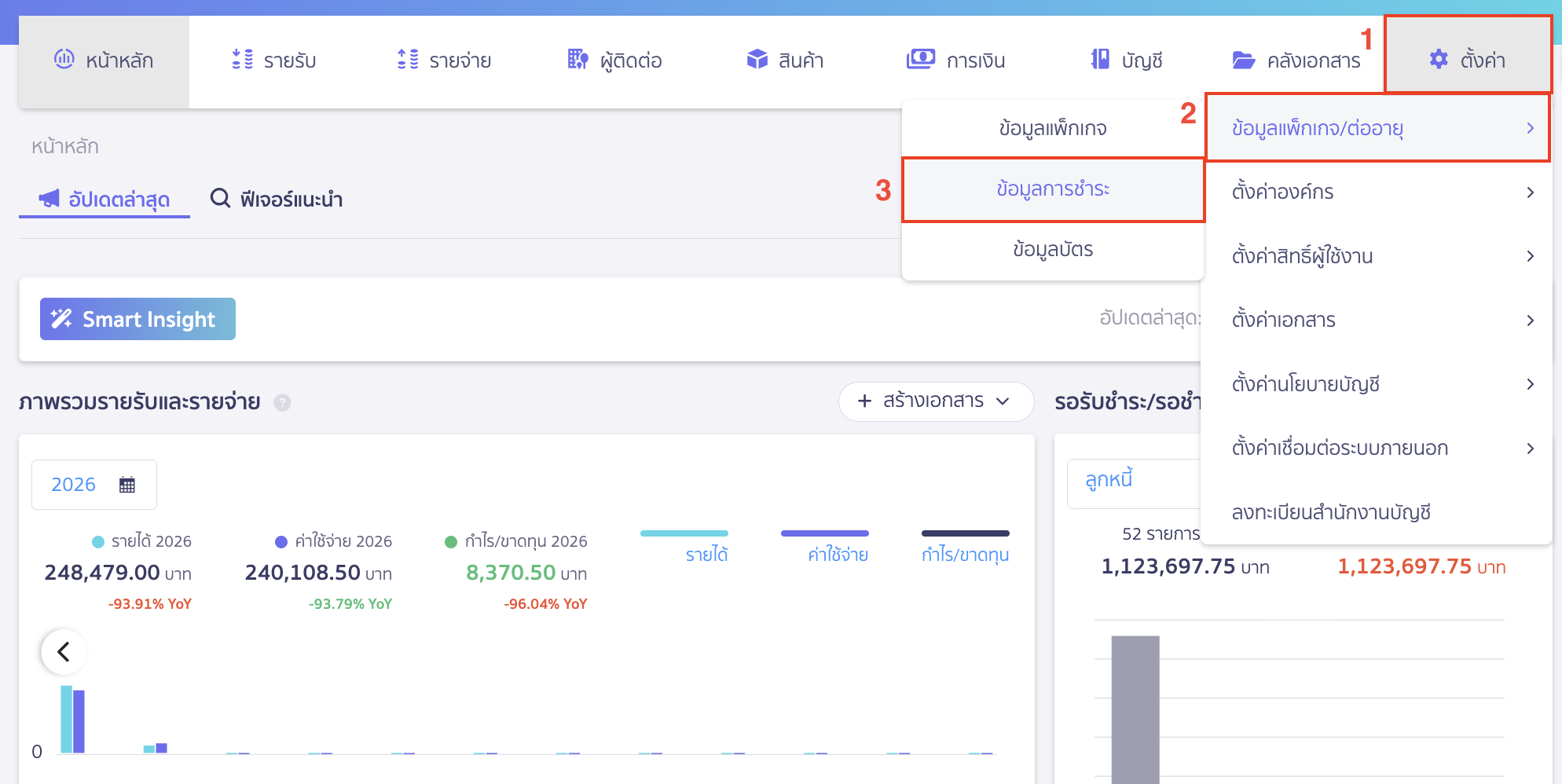Select ข้อมูลการชำระ from the submenu
The image size is (1562, 784).
(1052, 189)
